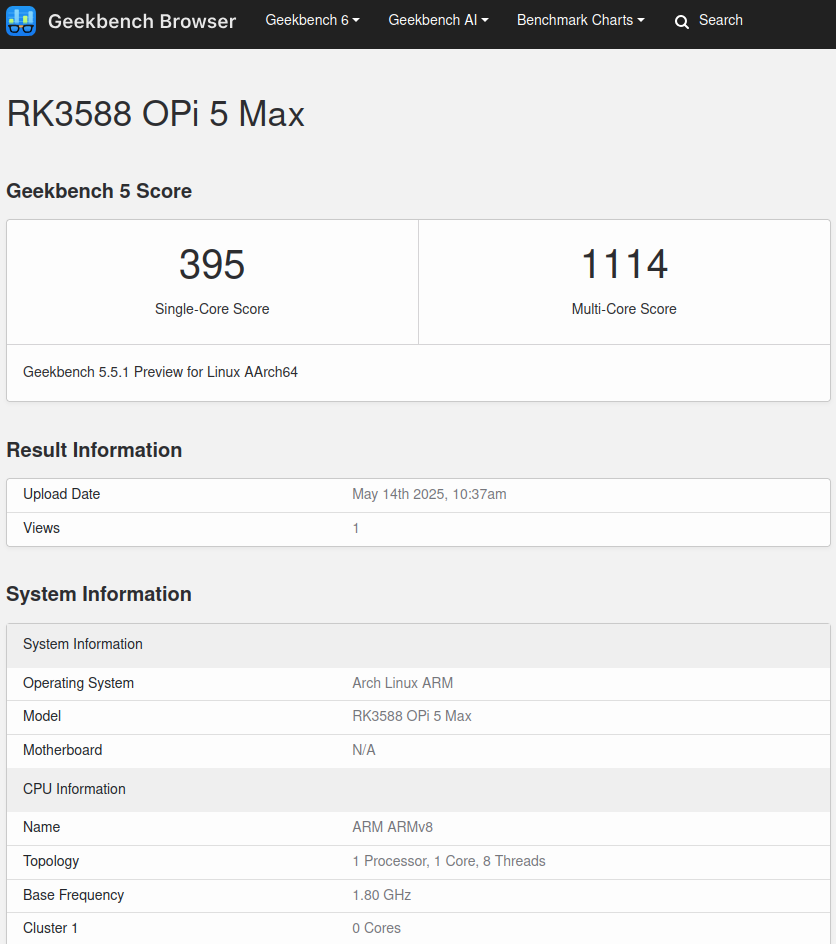Click the Result Information heading
This screenshot has height=944, width=836.
tap(94, 450)
